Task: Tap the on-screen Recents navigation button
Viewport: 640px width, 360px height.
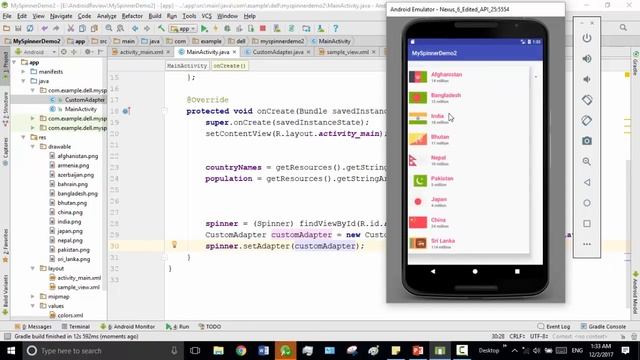Action: click(x=517, y=271)
